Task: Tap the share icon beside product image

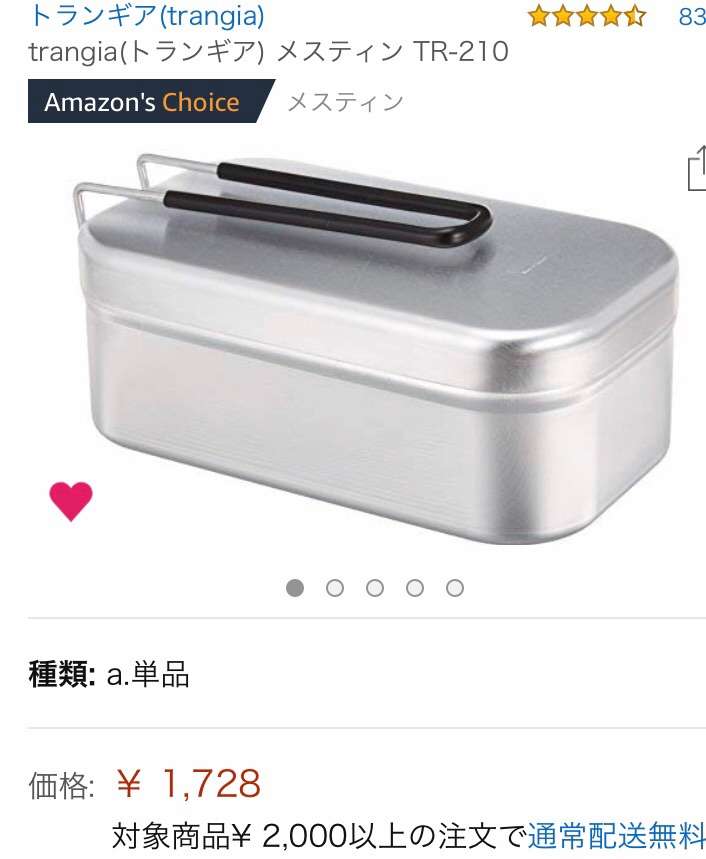Action: (x=697, y=168)
